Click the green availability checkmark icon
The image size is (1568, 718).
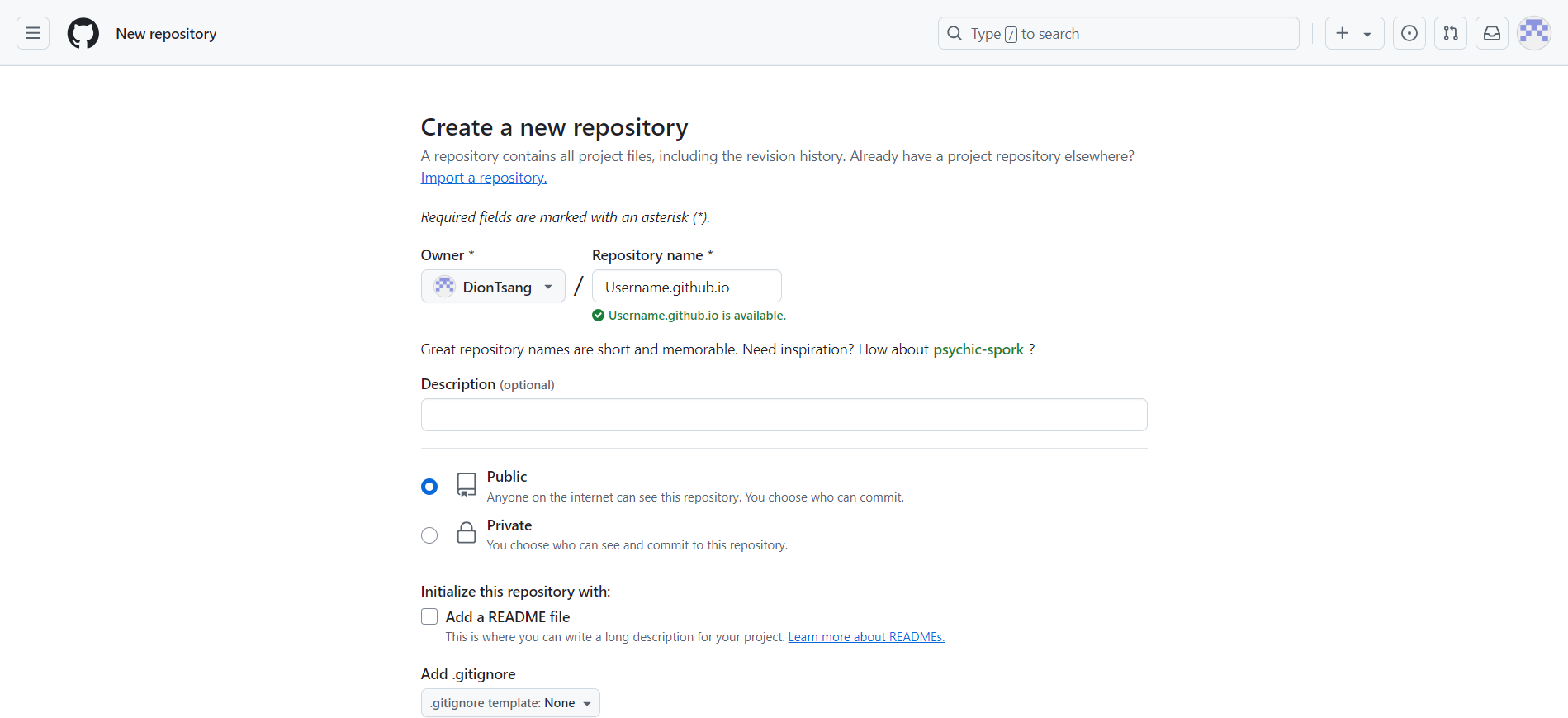(x=599, y=316)
